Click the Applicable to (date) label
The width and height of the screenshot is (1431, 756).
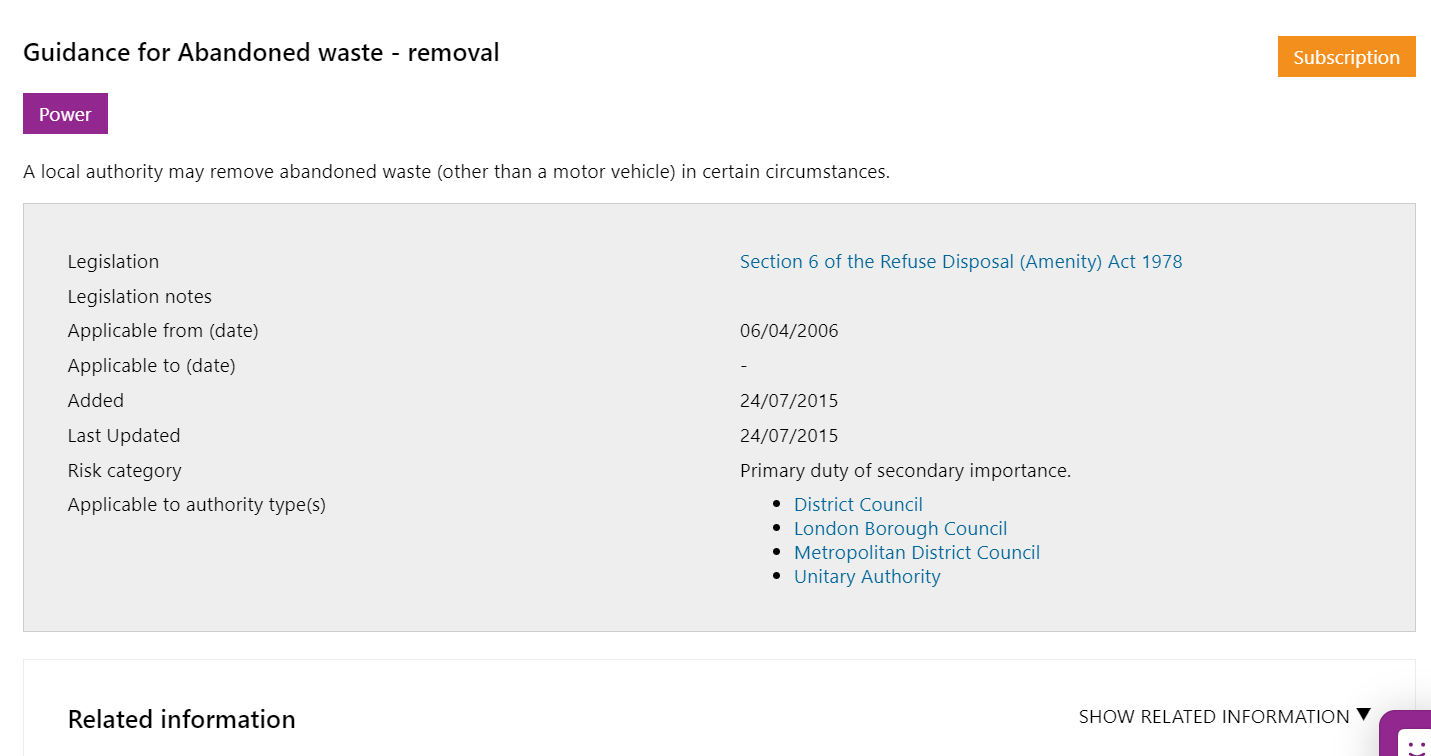[152, 366]
